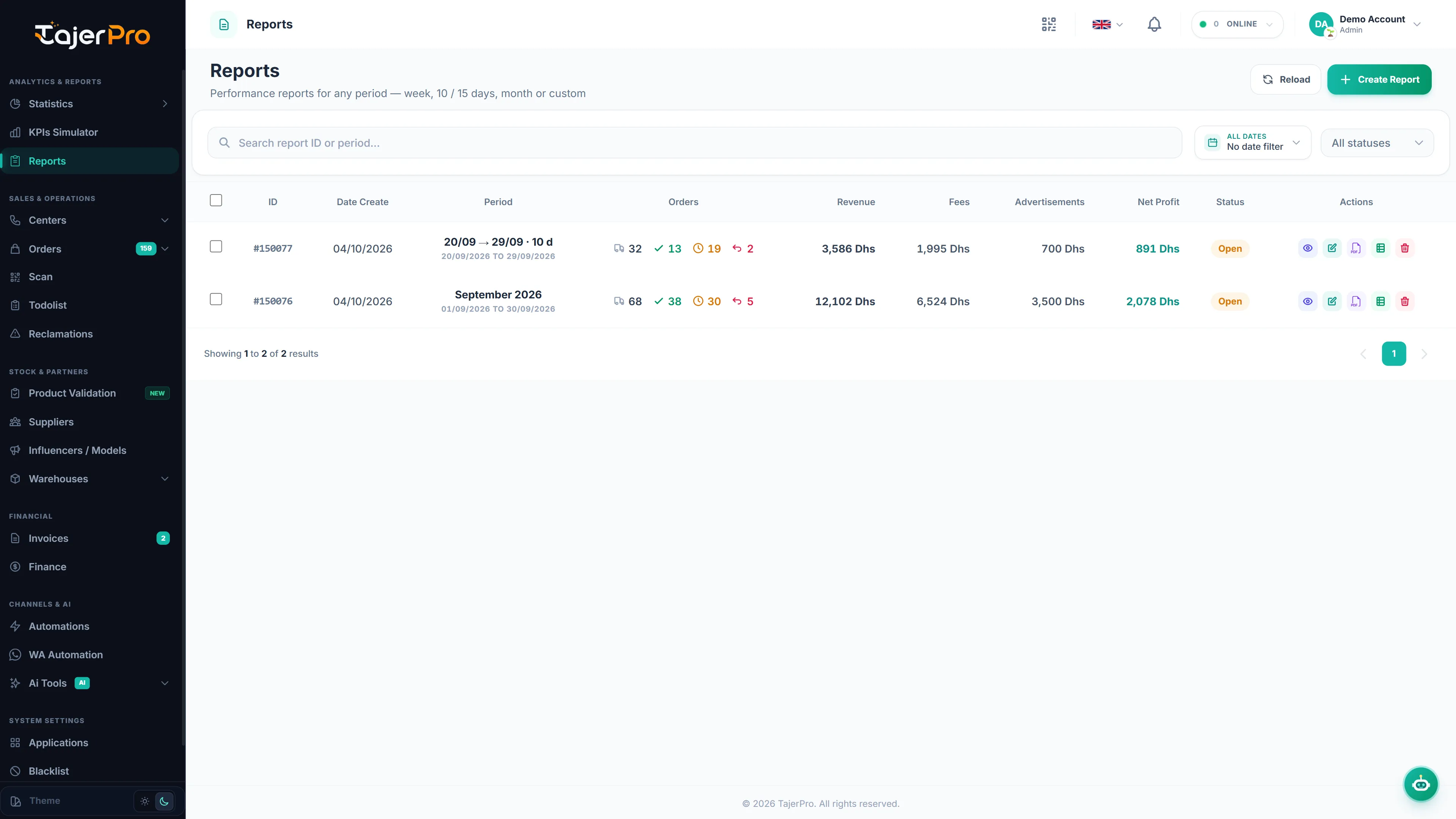Go to pagination page 1
The image size is (1456, 819).
(1394, 354)
